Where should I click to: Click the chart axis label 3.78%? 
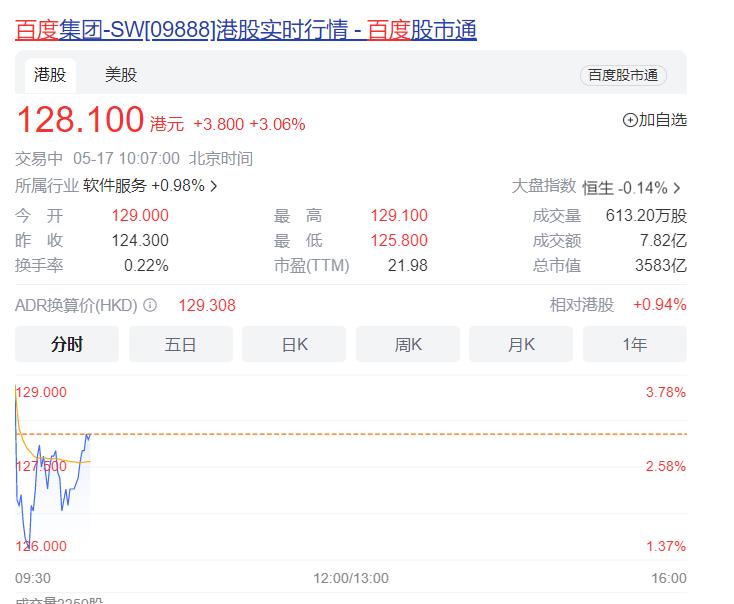[666, 392]
